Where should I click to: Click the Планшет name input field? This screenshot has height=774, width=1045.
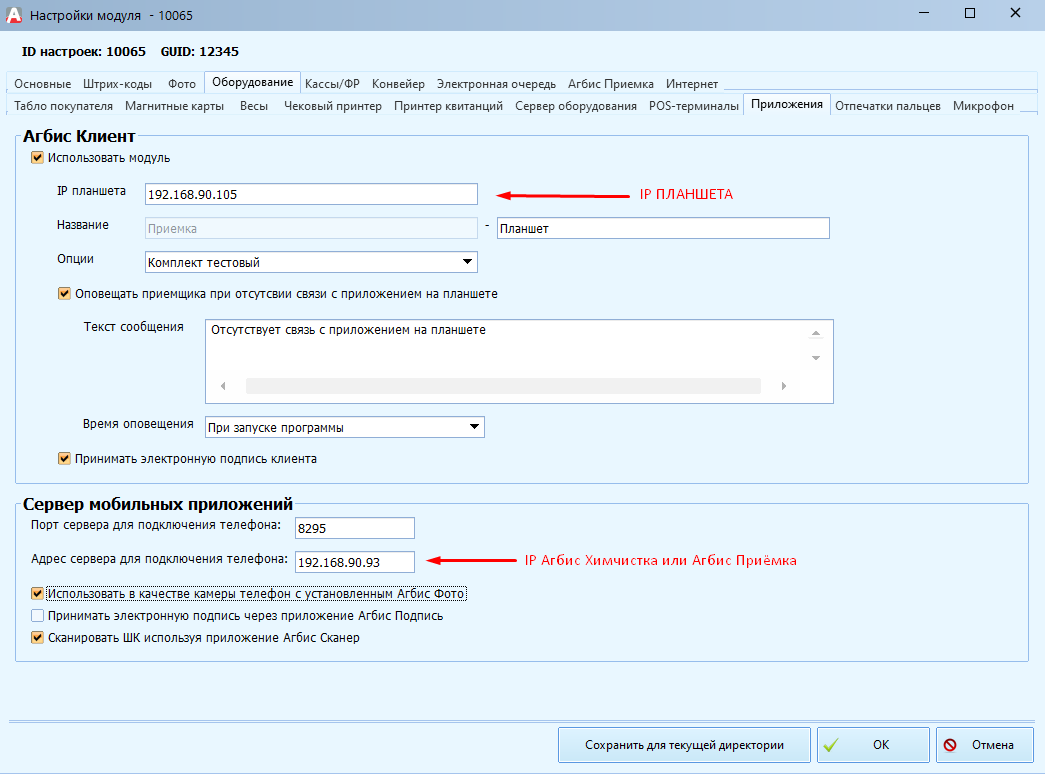click(663, 228)
